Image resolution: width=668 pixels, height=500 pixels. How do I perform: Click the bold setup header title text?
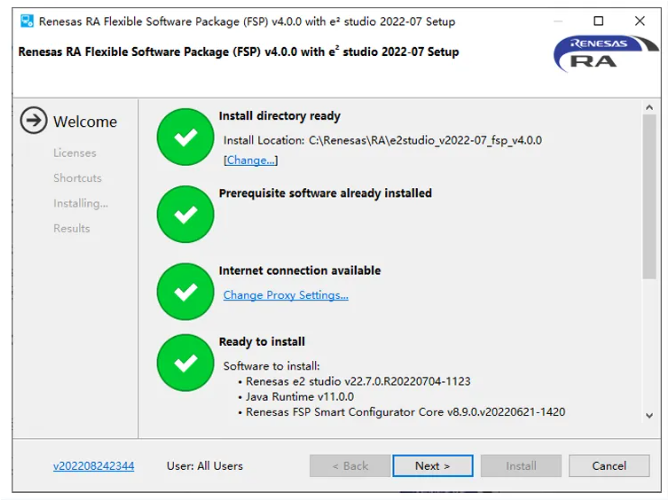239,52
